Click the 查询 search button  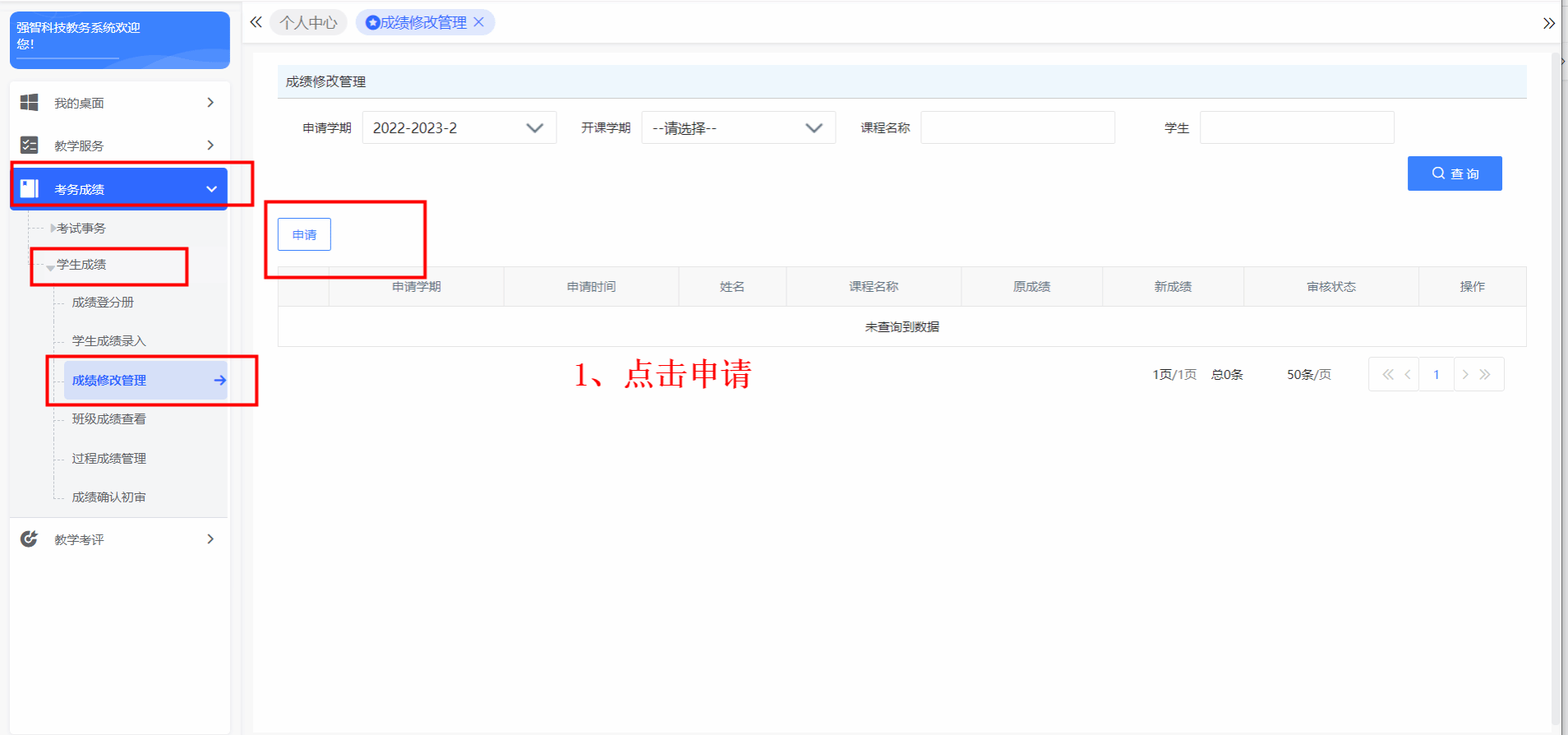[x=1454, y=173]
